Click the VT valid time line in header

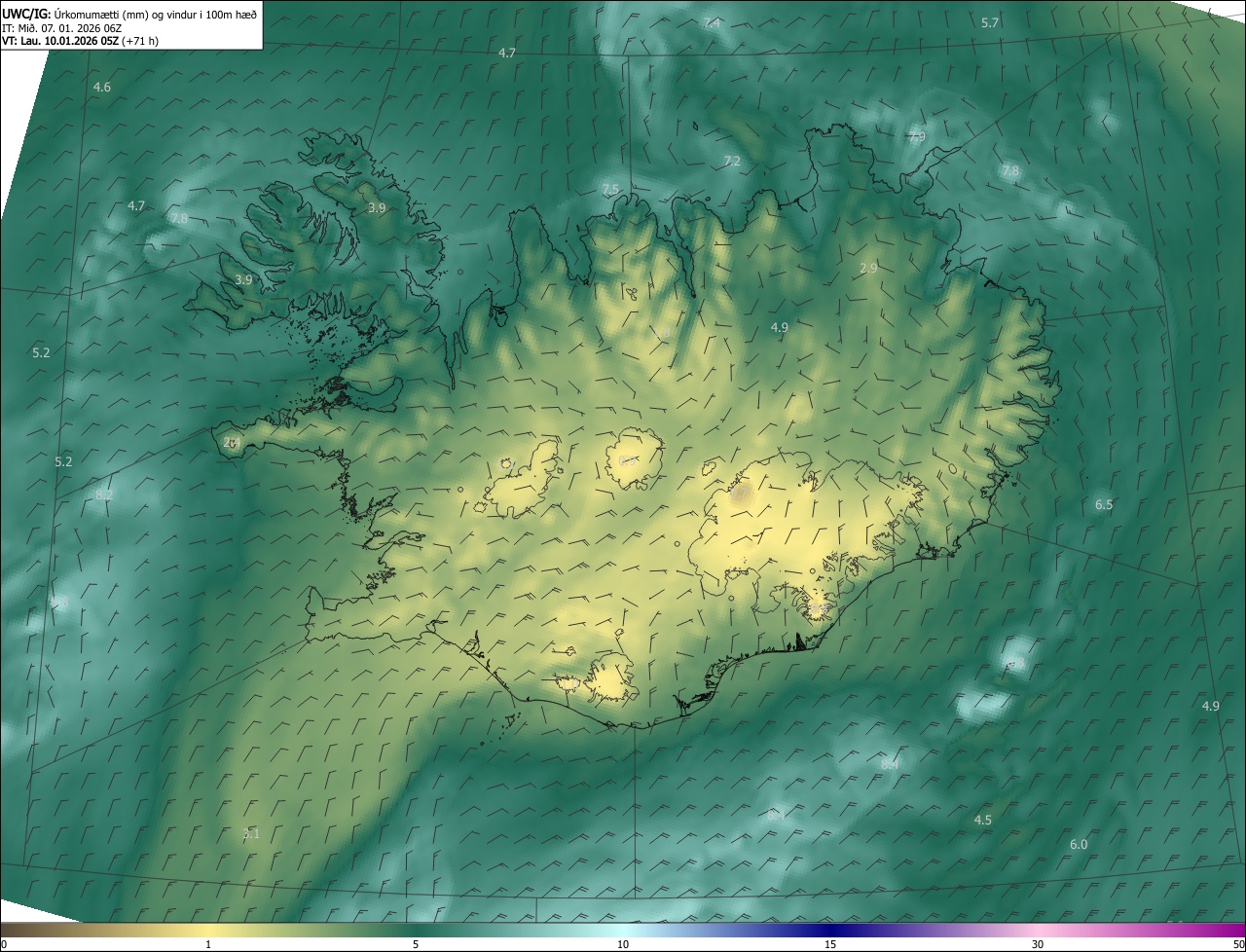point(81,41)
